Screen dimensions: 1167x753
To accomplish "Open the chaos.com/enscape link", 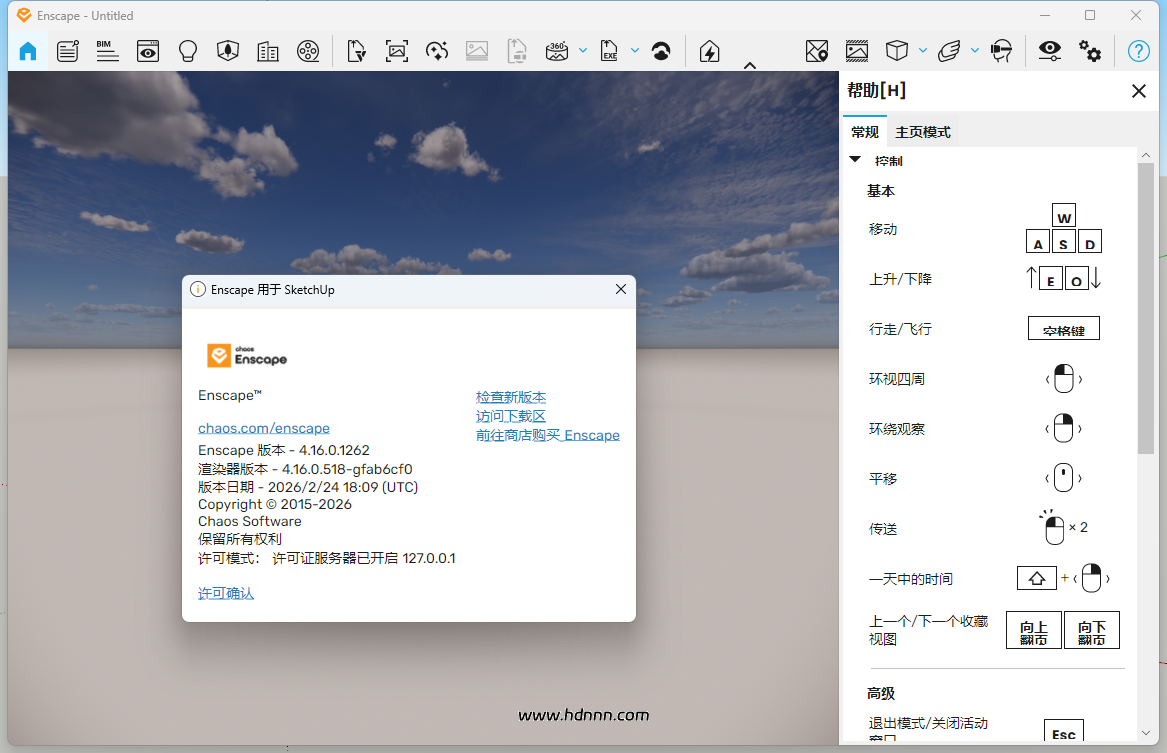I will click(x=264, y=428).
